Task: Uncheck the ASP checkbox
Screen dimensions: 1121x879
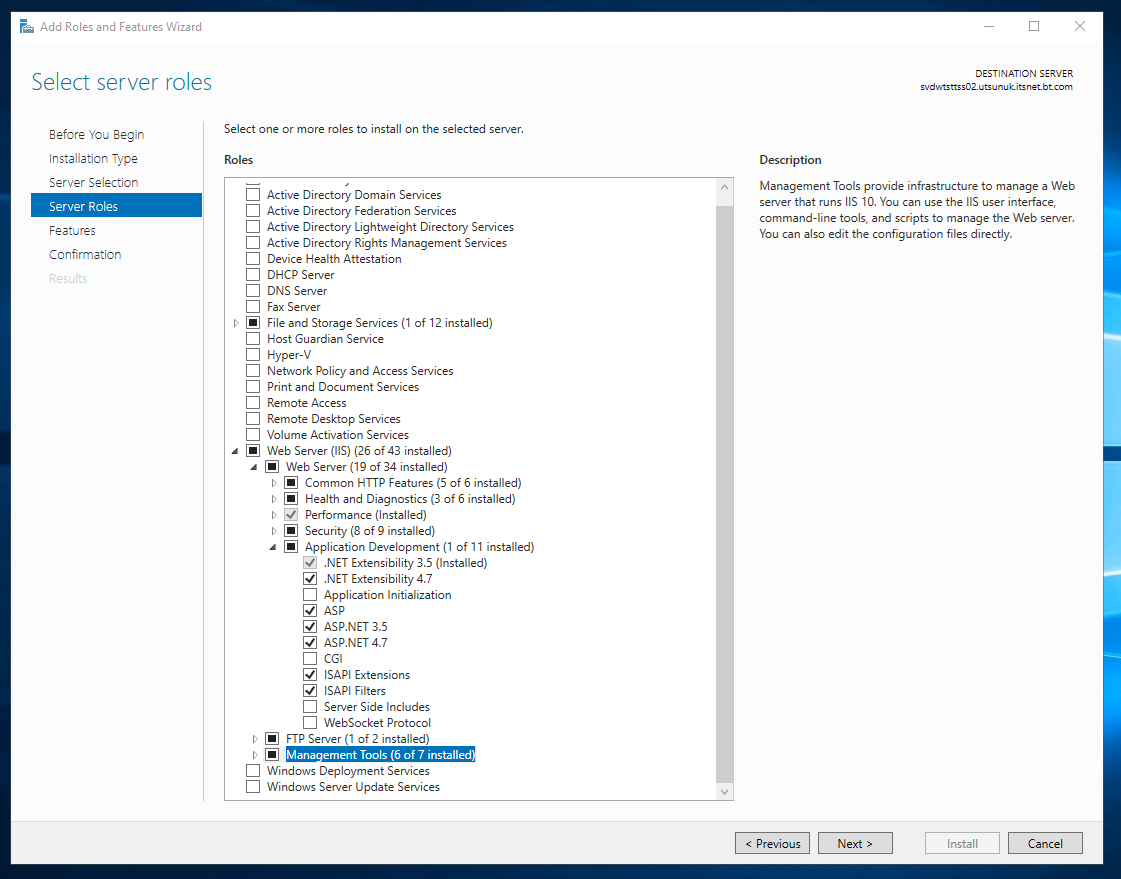Action: point(310,610)
